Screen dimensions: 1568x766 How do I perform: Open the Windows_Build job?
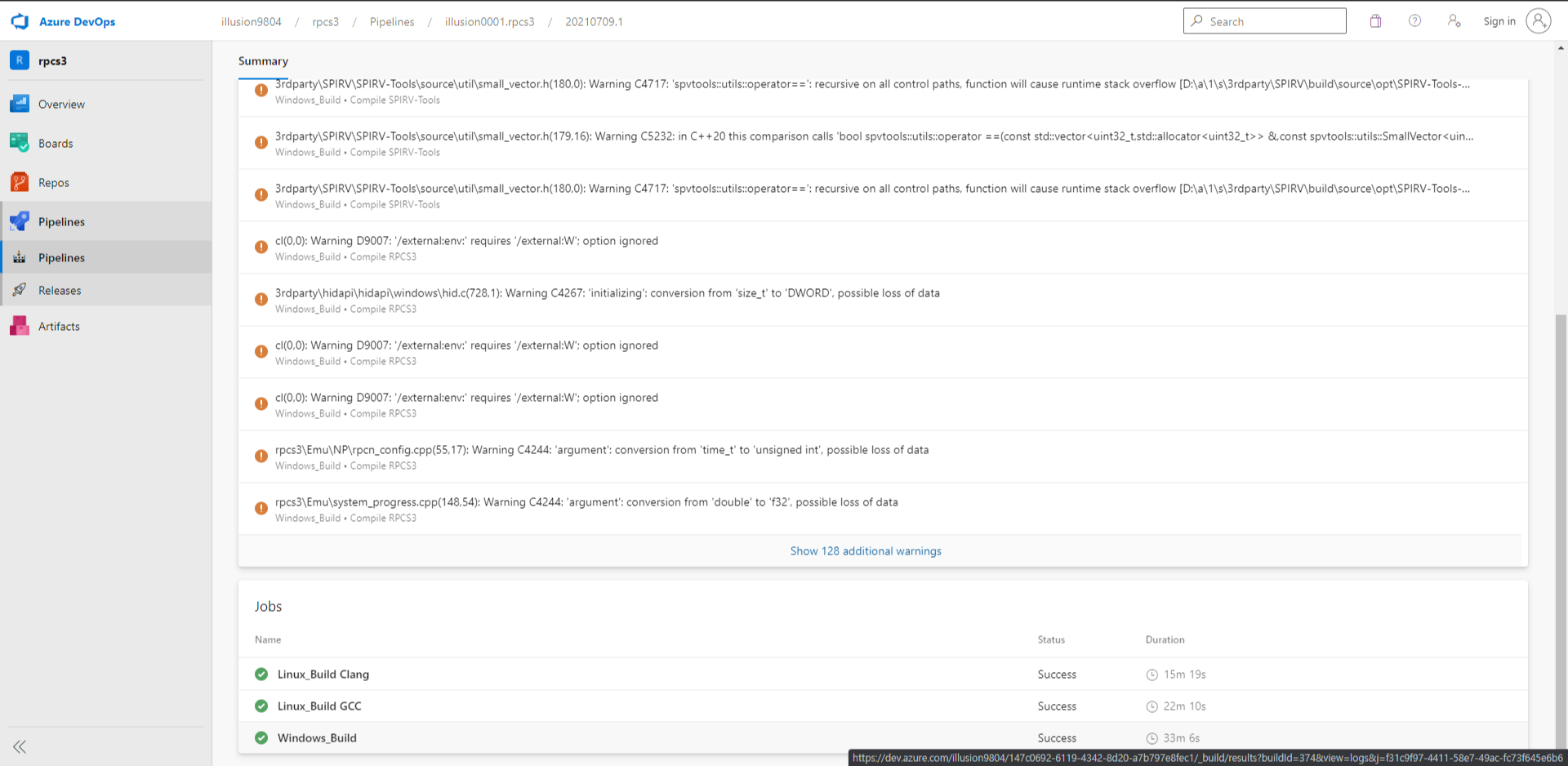pyautogui.click(x=317, y=737)
